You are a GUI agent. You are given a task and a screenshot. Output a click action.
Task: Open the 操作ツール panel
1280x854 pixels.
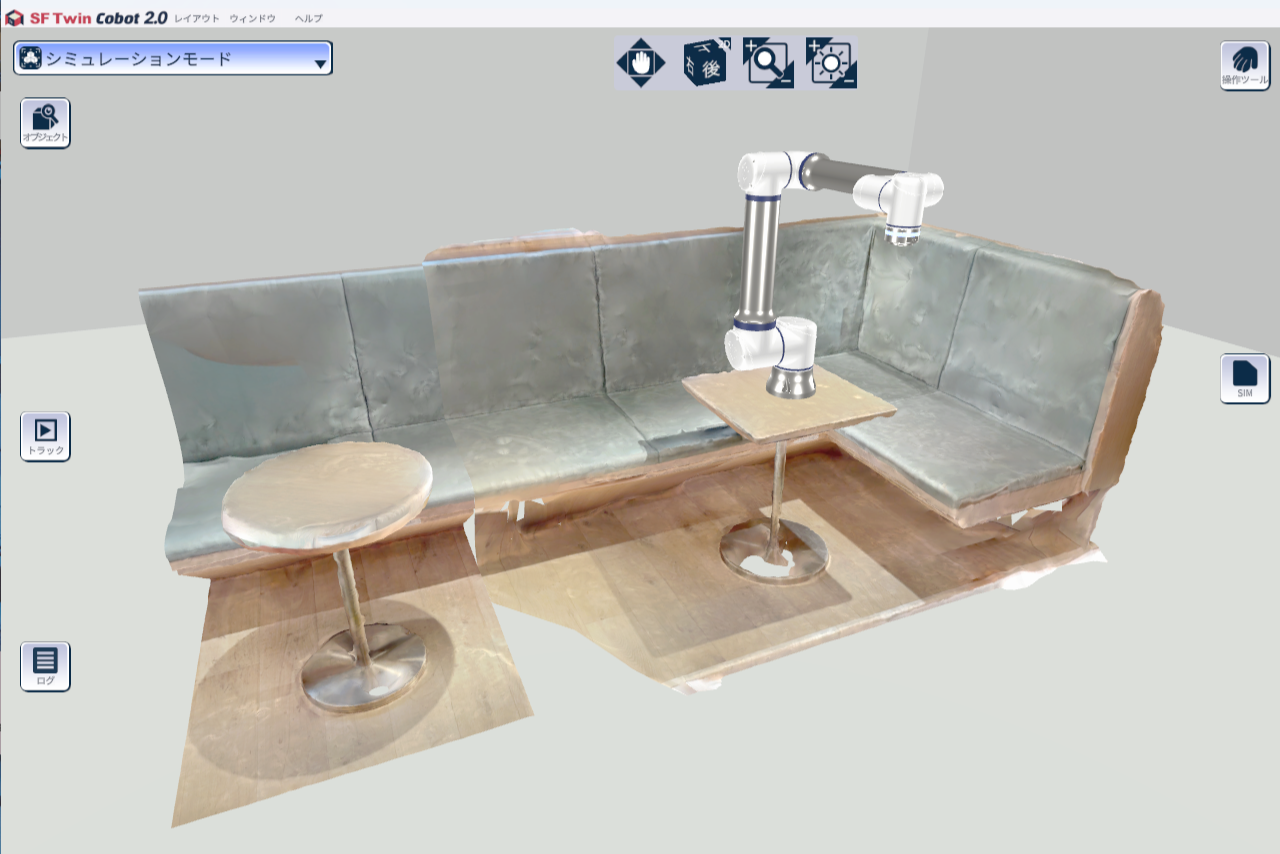(x=1244, y=64)
